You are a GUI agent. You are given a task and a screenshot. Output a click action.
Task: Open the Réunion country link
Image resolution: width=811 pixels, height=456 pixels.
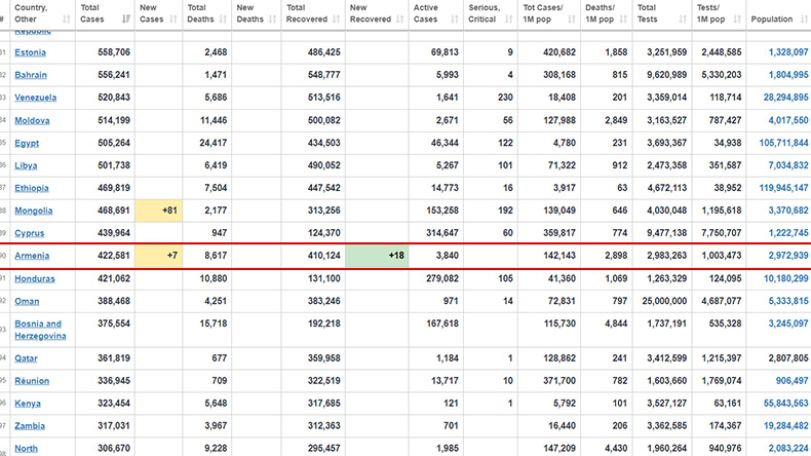32,381
